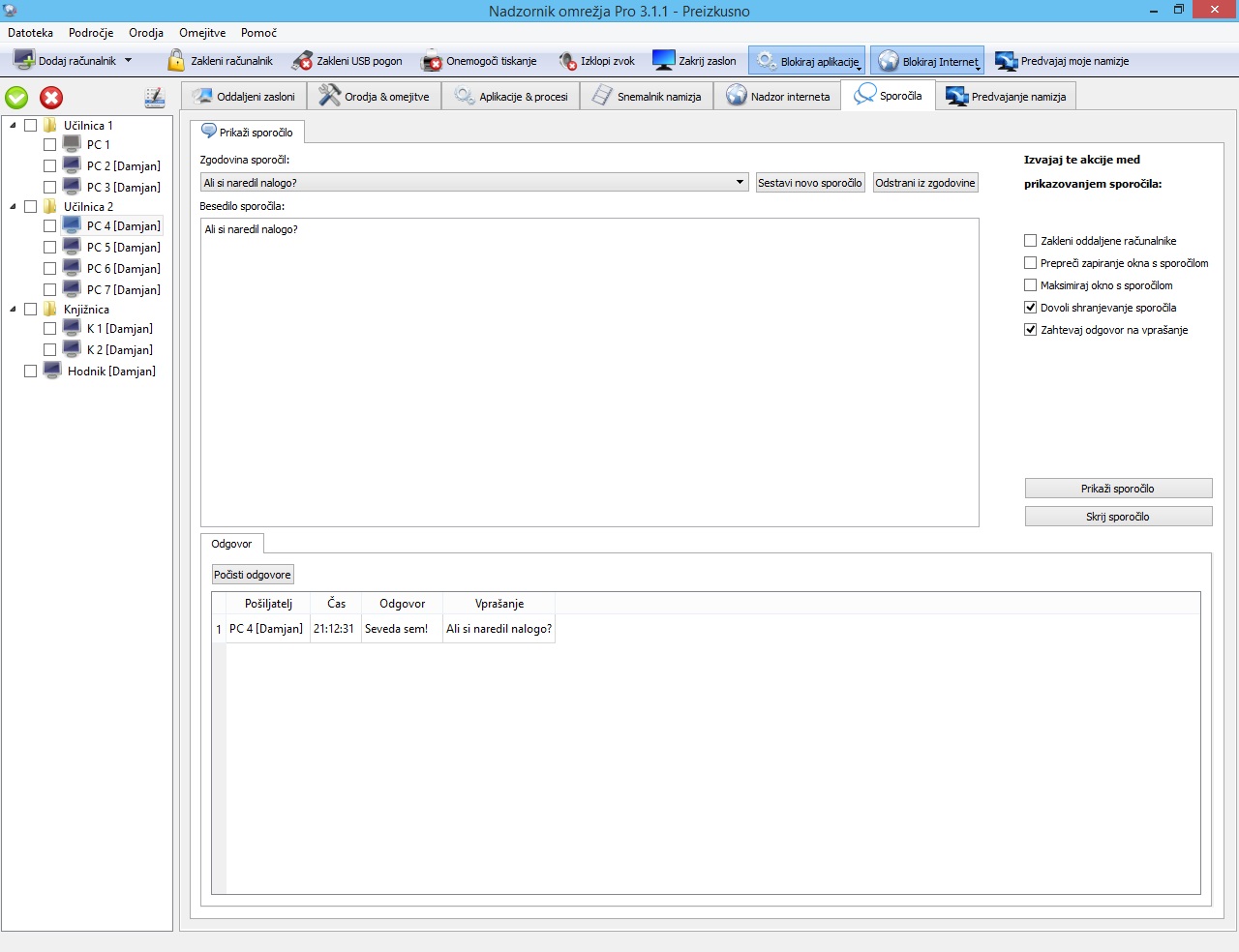Open the Zgodovina sporočil dropdown

740,183
